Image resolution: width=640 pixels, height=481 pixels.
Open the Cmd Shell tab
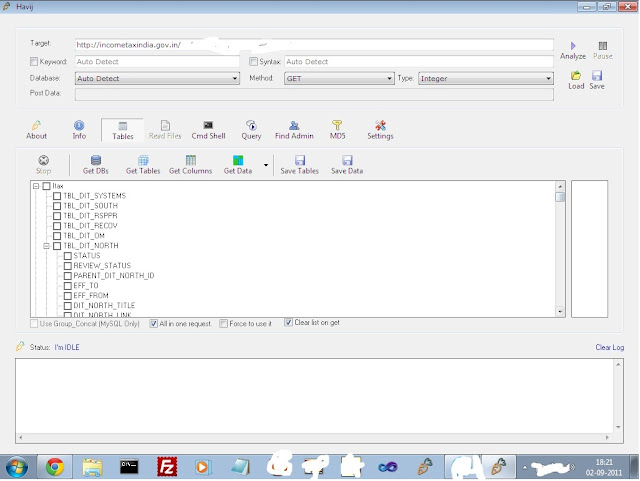(x=208, y=130)
